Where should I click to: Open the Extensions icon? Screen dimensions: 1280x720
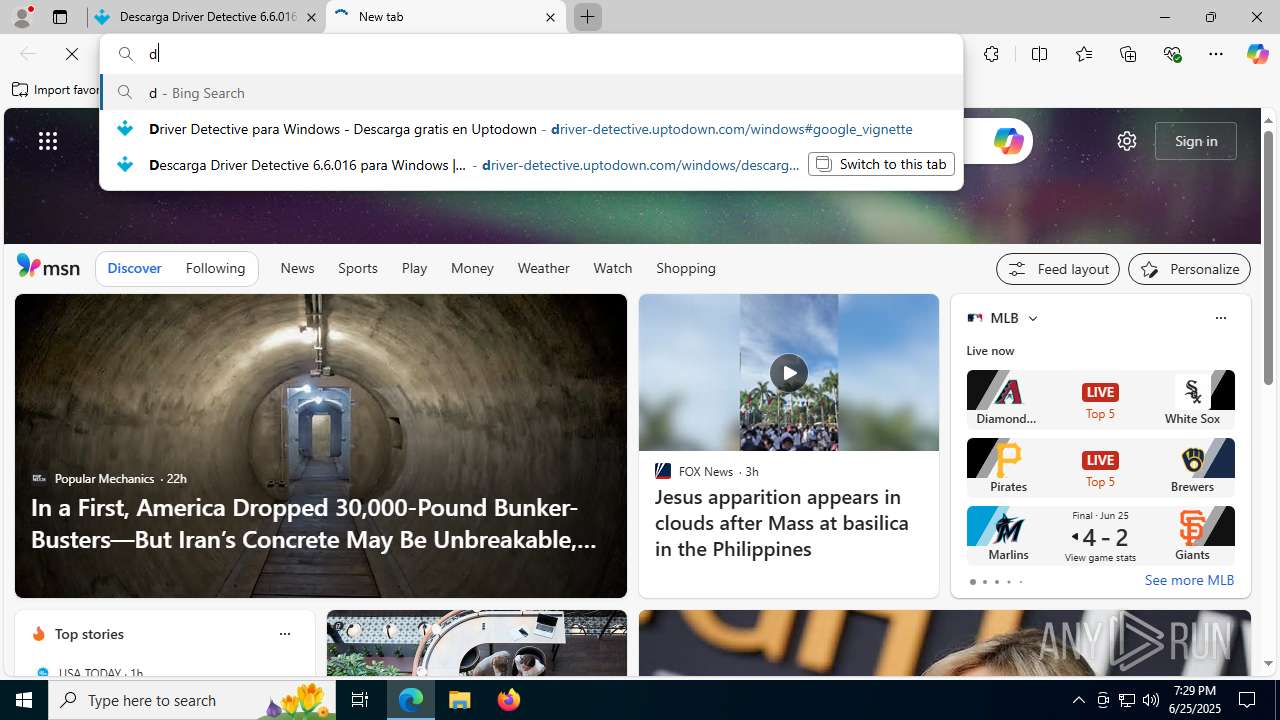(x=991, y=54)
